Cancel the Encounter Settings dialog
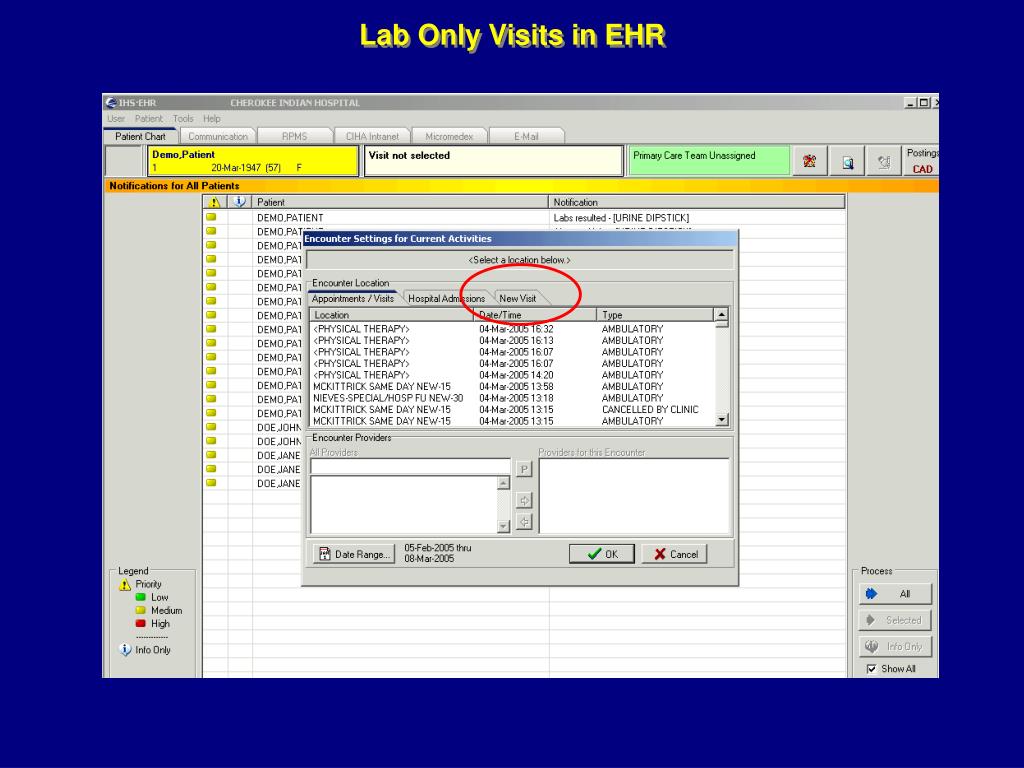The height and width of the screenshot is (768, 1024). pyautogui.click(x=675, y=554)
